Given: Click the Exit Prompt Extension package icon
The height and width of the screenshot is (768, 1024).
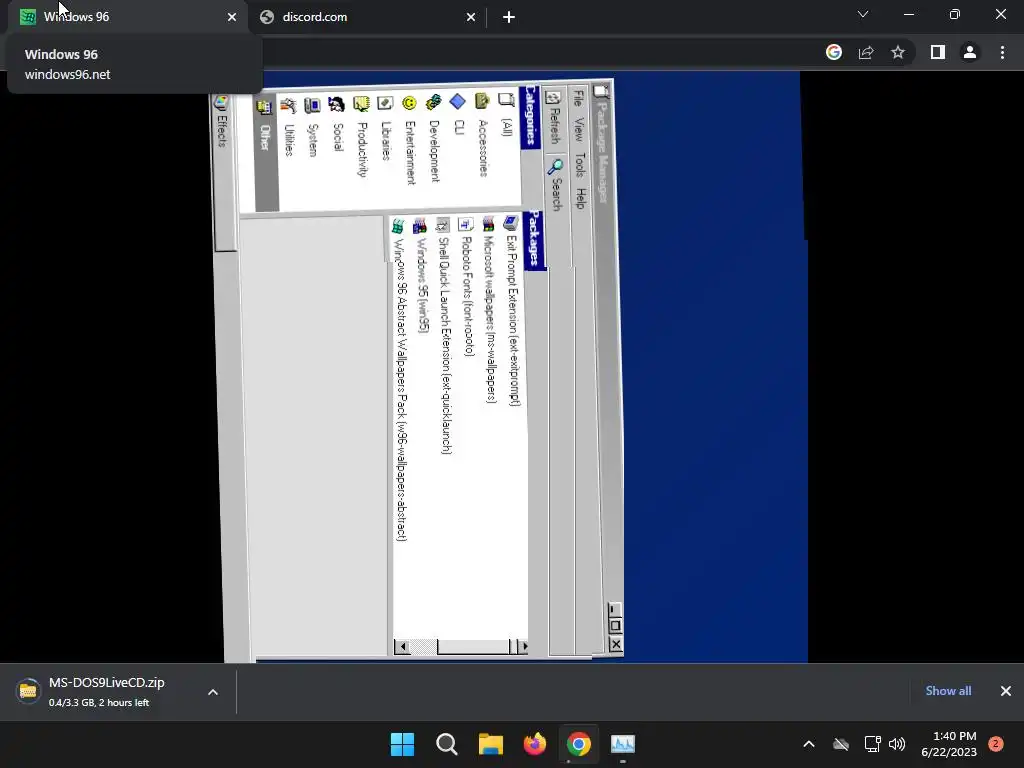Looking at the screenshot, I should coord(511,223).
